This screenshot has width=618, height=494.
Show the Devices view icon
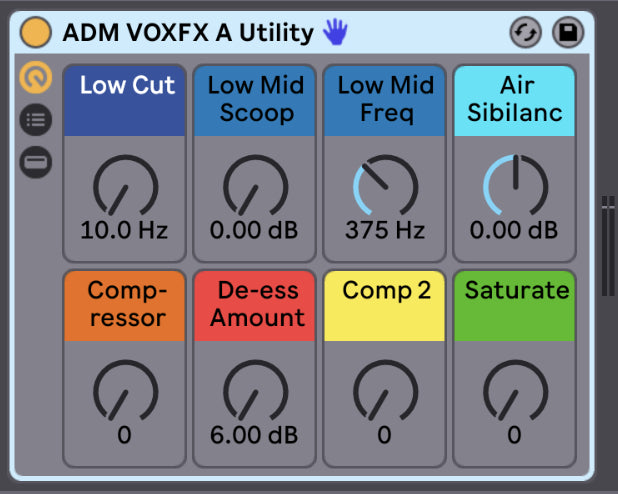pyautogui.click(x=36, y=162)
